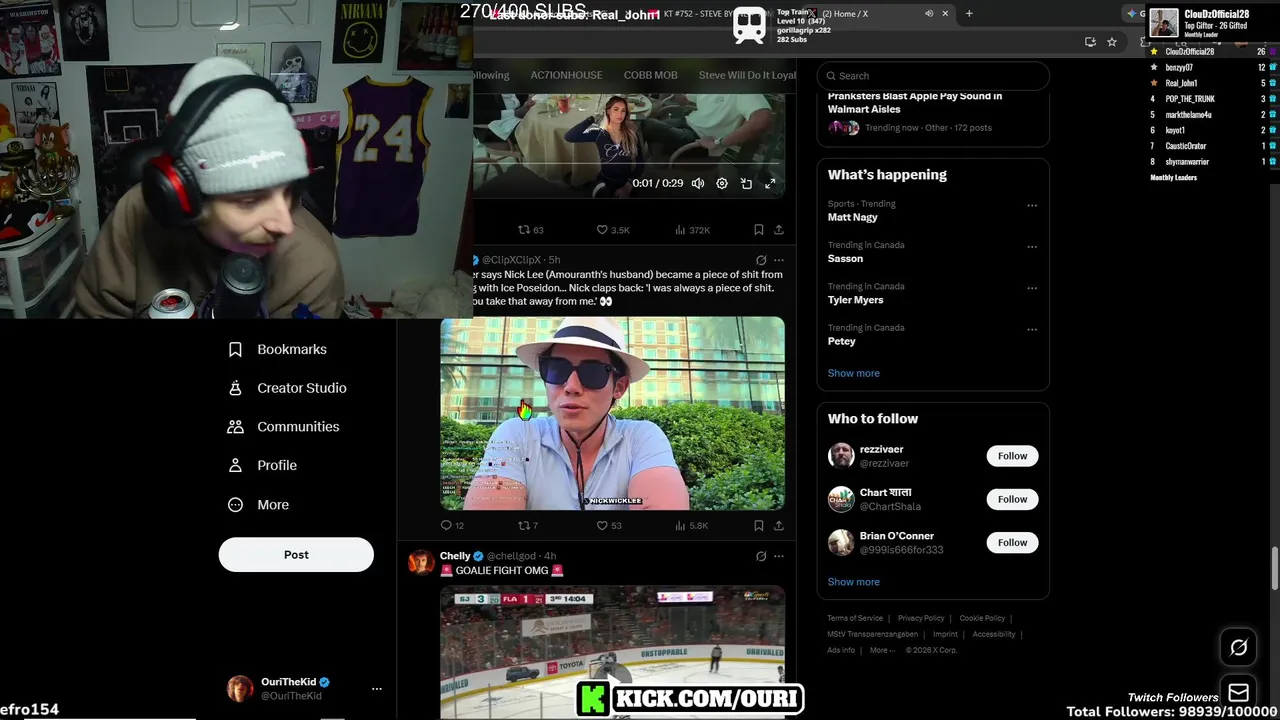The width and height of the screenshot is (1280, 720).
Task: Open the floating Messages envelope button
Action: (x=1238, y=692)
